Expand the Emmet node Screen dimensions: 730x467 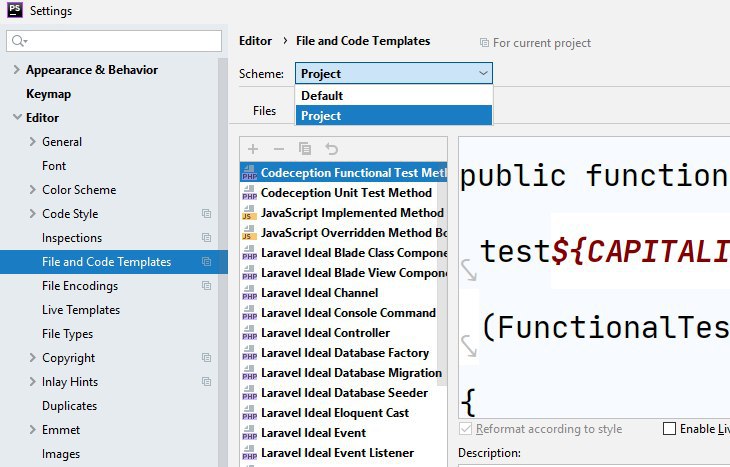point(32,430)
